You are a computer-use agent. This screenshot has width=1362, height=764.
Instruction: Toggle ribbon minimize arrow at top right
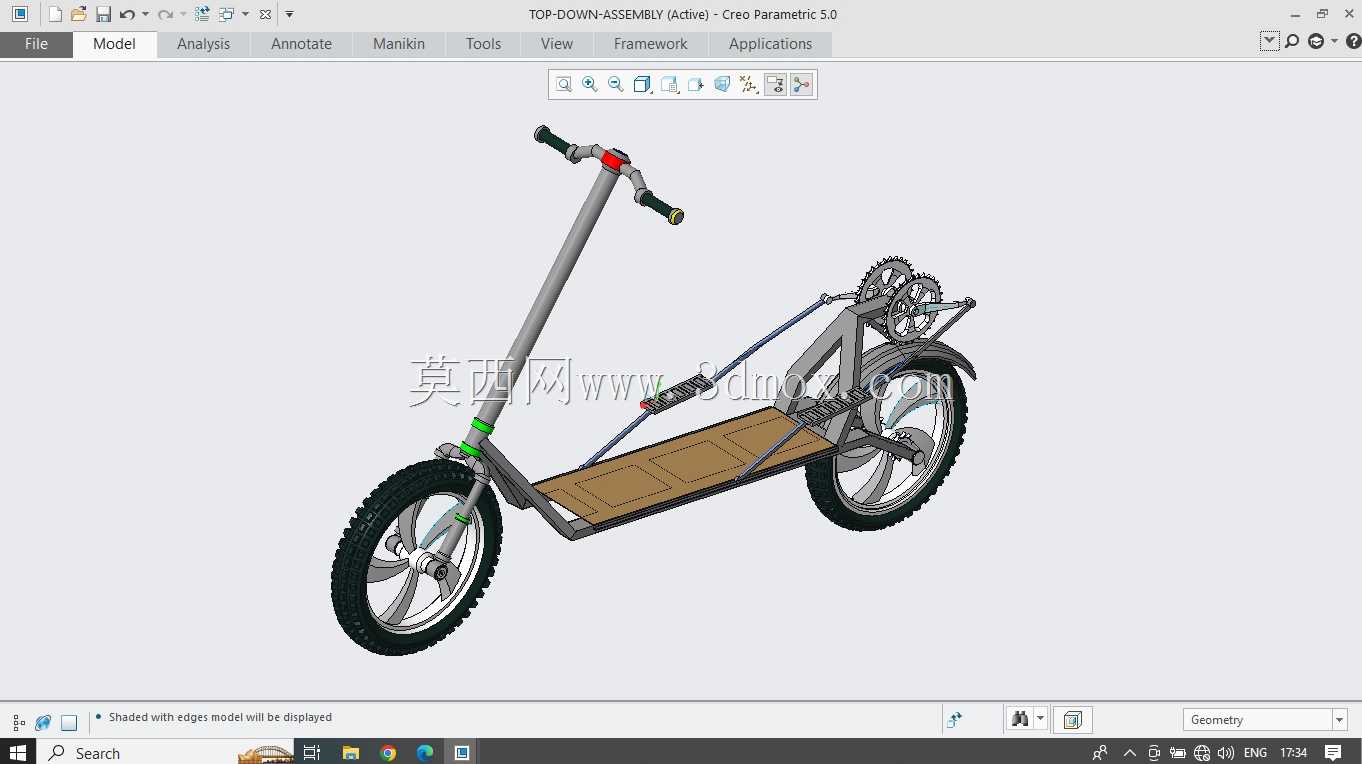1270,41
